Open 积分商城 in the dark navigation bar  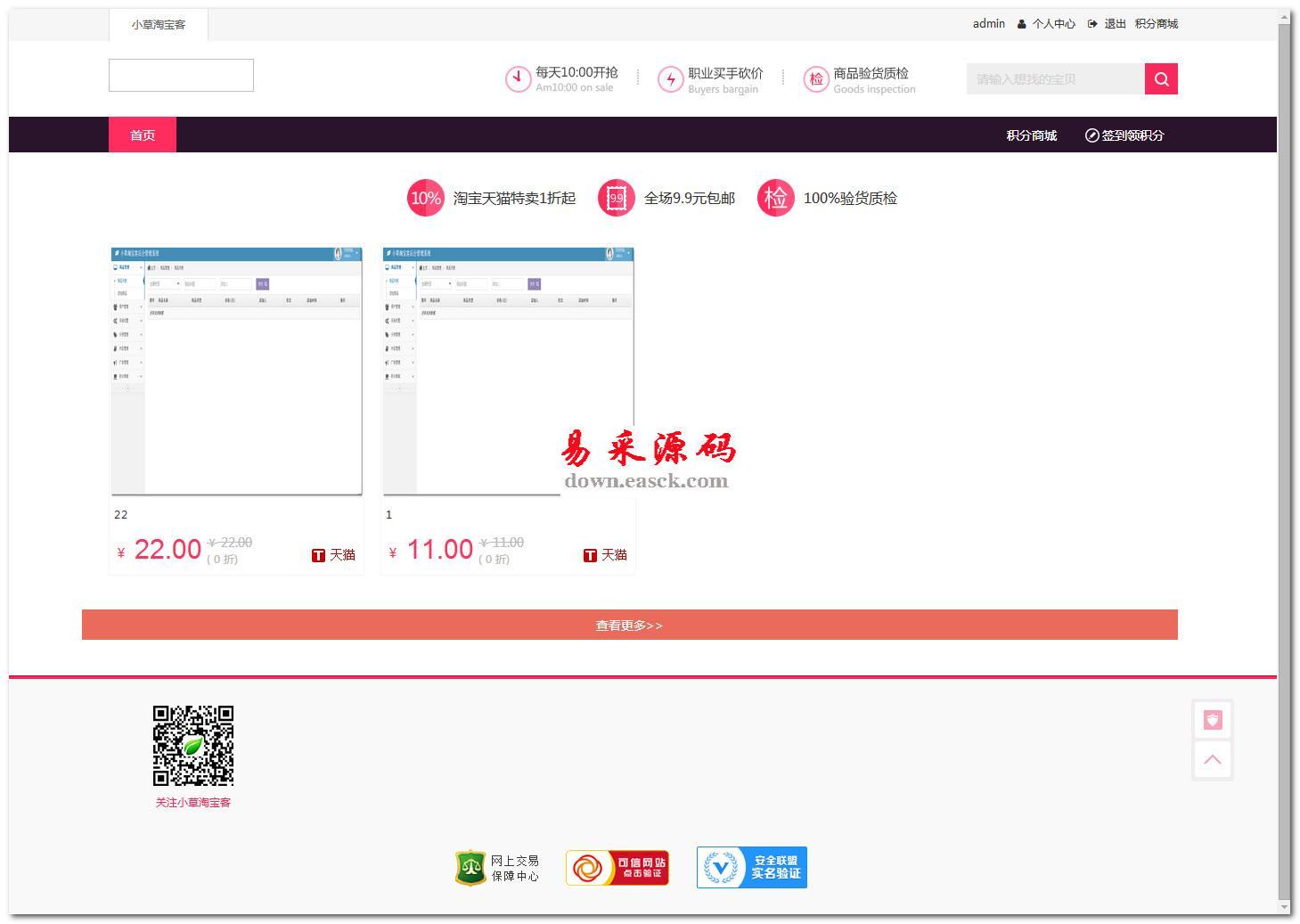(1031, 135)
